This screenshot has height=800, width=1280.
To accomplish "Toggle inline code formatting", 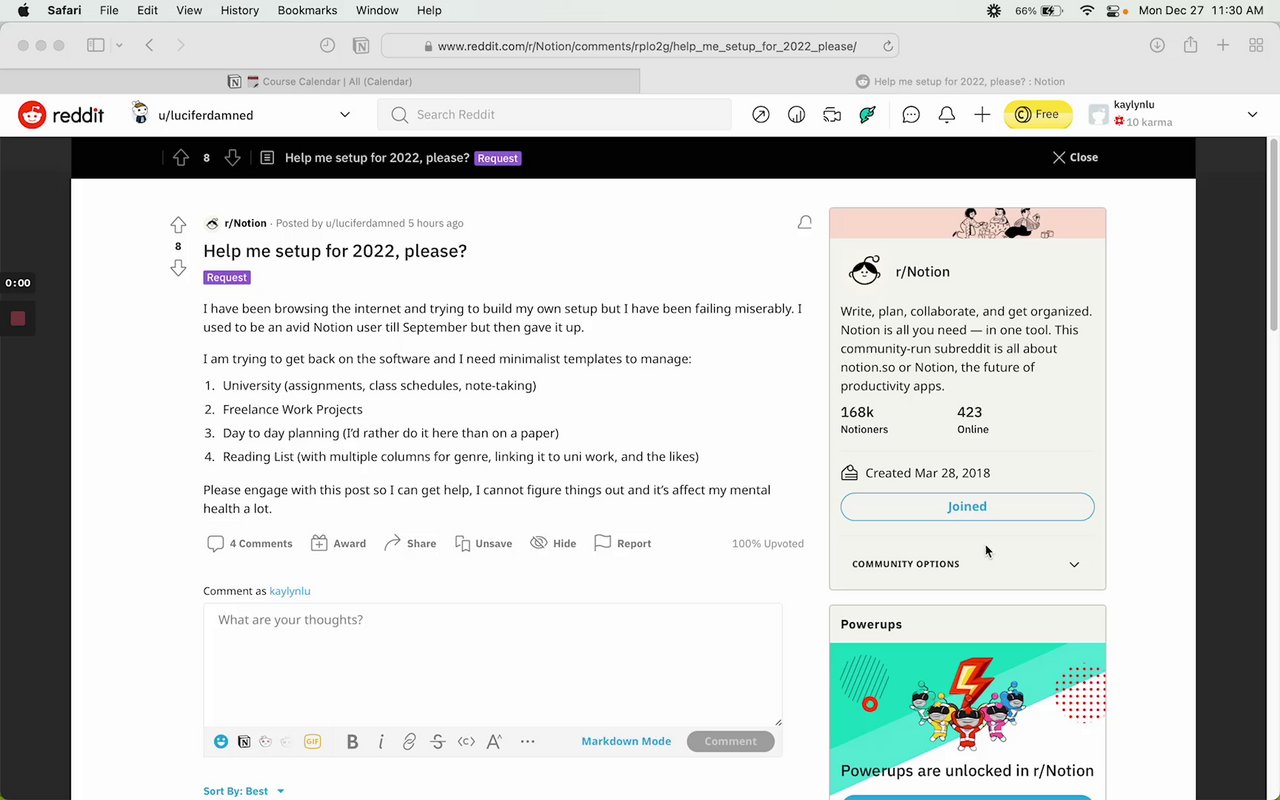I will (466, 742).
